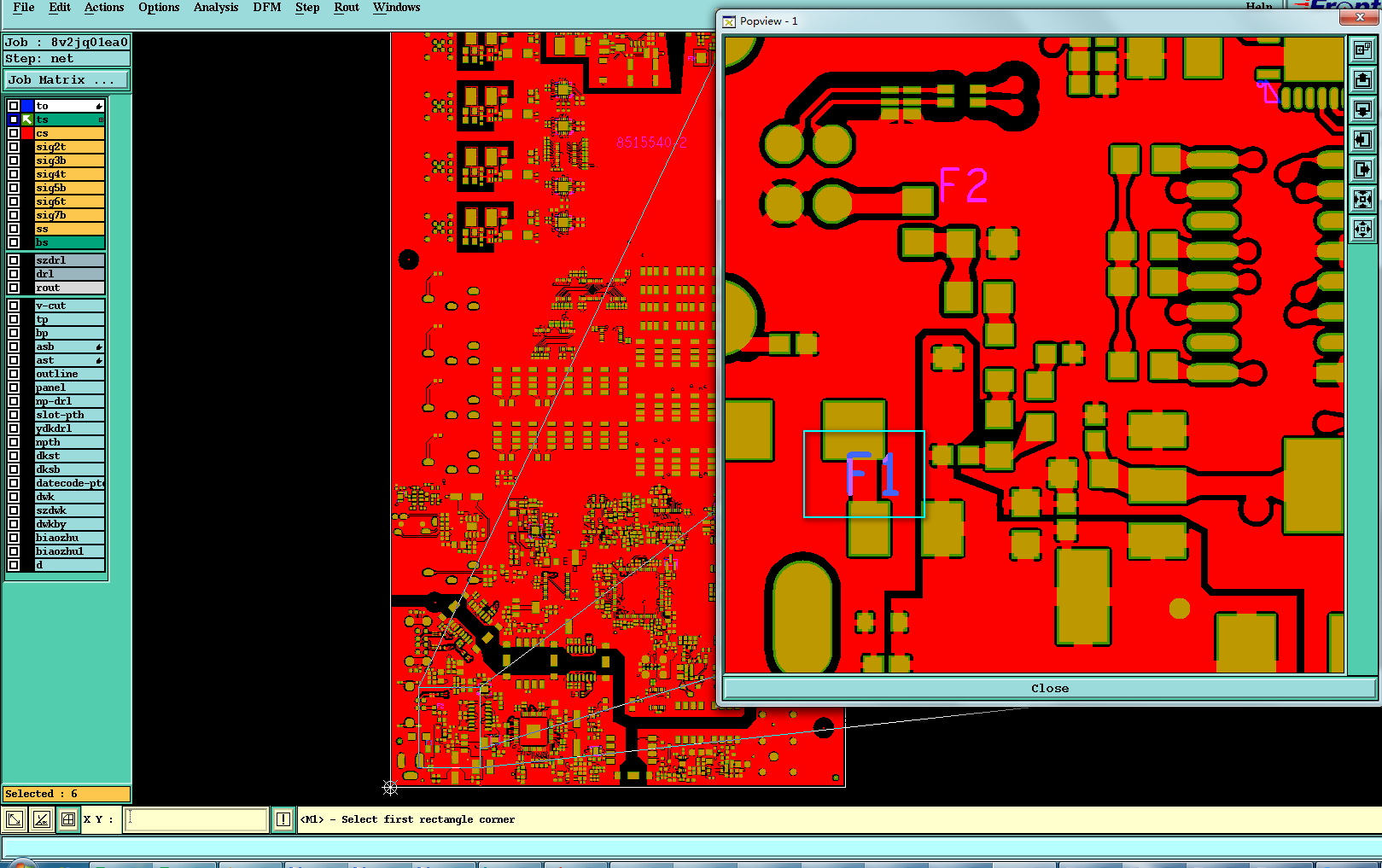Toggle checkbox for layer v-cut
This screenshot has width=1382, height=868.
[14, 306]
